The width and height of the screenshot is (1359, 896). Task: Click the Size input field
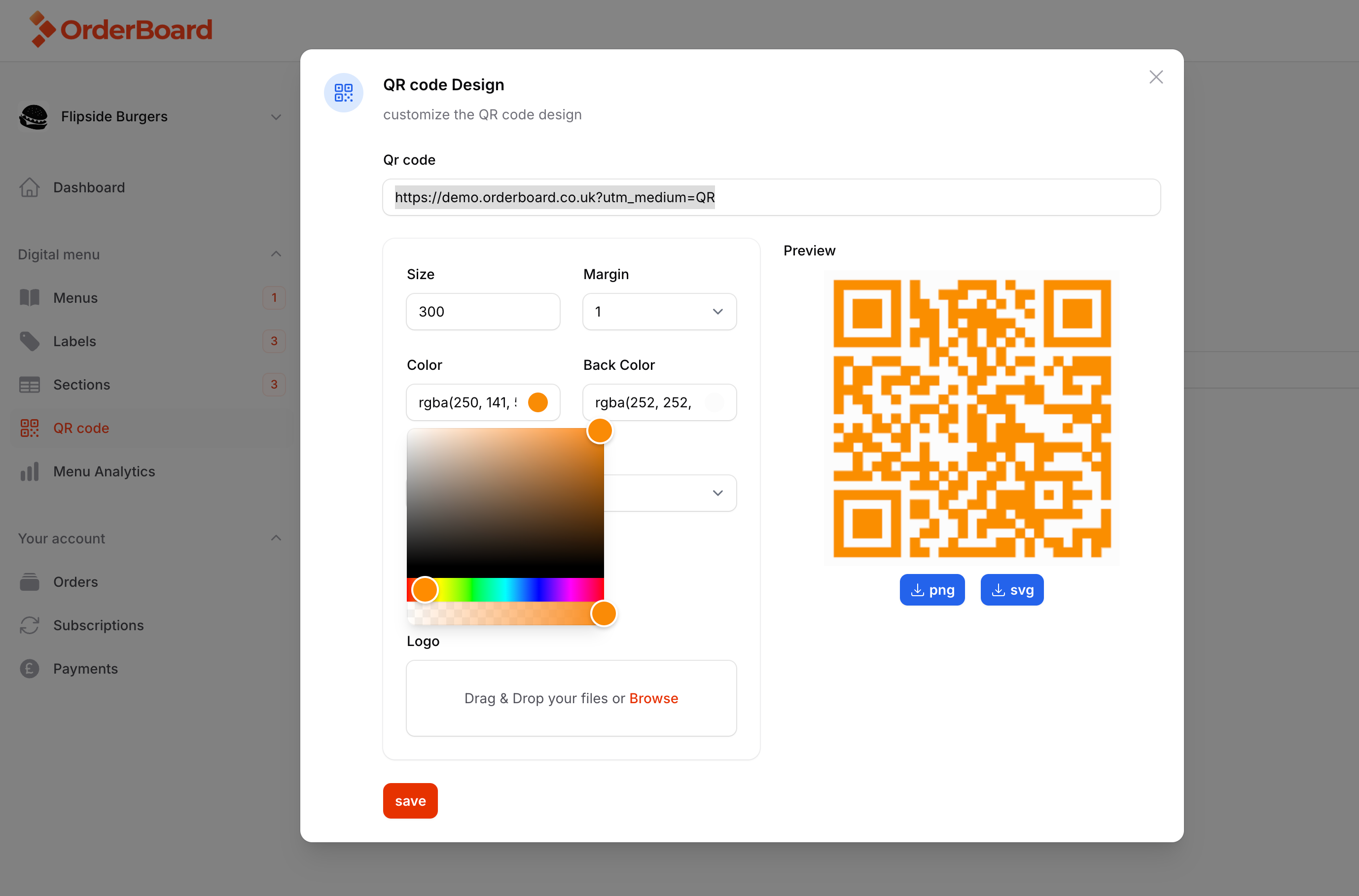[x=483, y=312]
